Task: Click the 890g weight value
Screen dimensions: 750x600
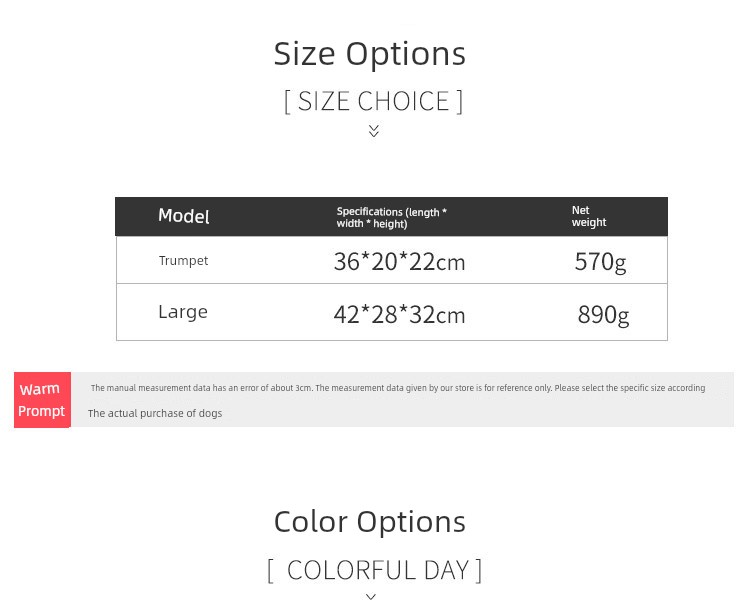Action: [x=603, y=315]
